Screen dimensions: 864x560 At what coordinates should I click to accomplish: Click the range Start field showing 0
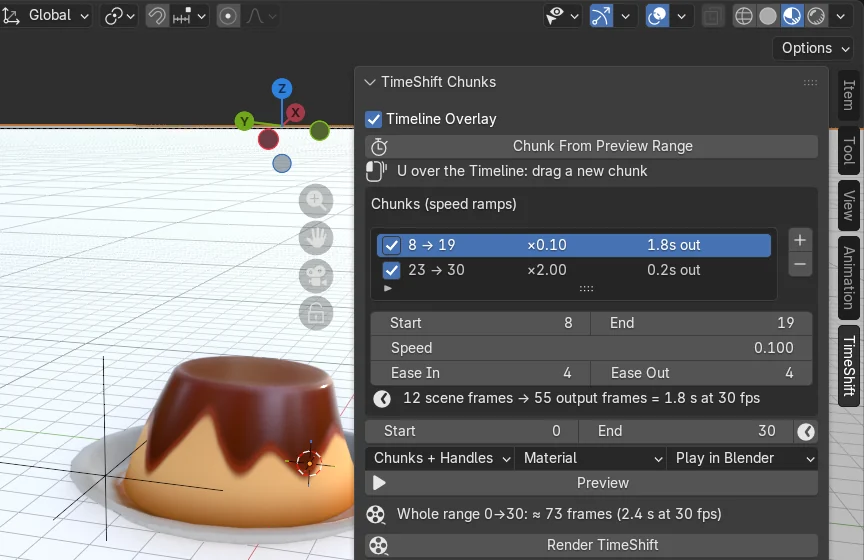[x=472, y=431]
